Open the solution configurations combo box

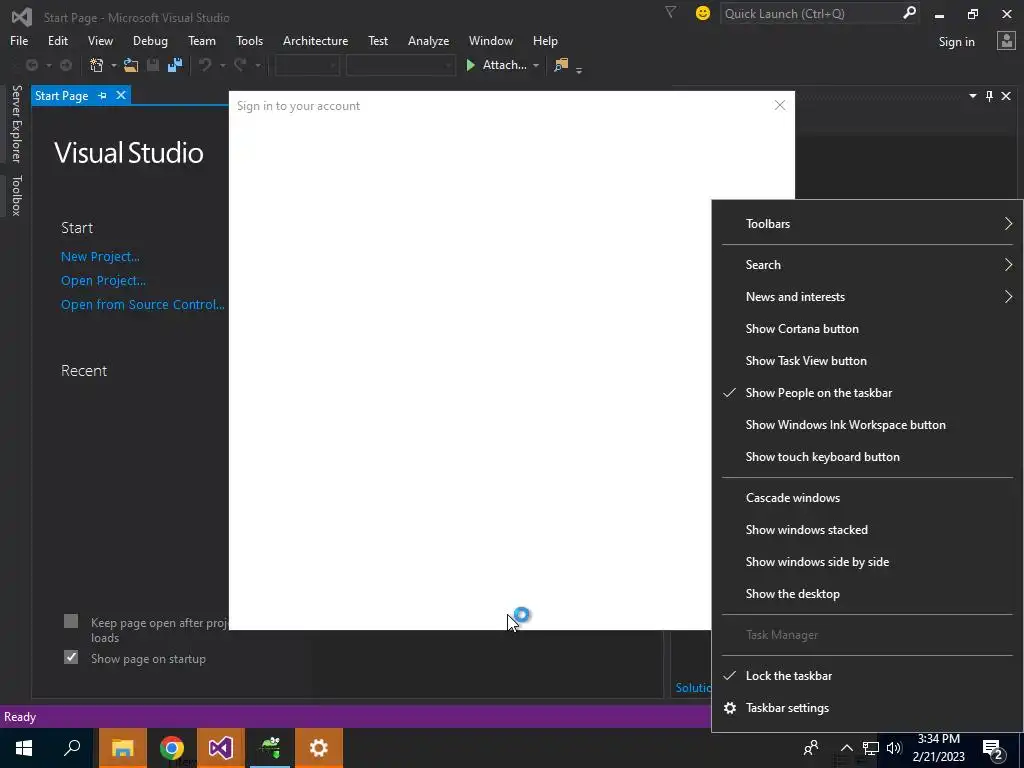pyautogui.click(x=307, y=65)
